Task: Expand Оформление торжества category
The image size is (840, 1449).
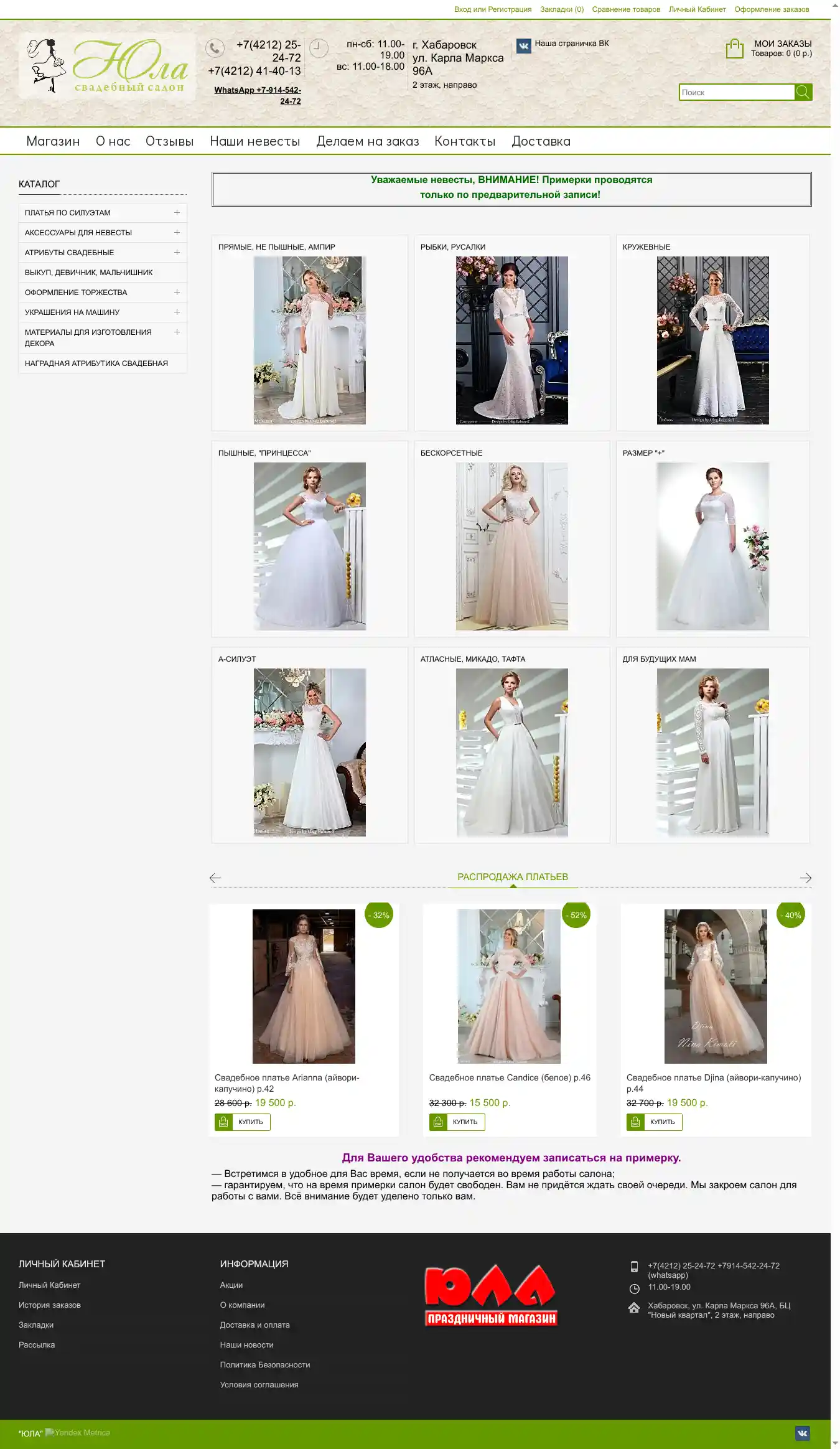Action: tap(177, 293)
